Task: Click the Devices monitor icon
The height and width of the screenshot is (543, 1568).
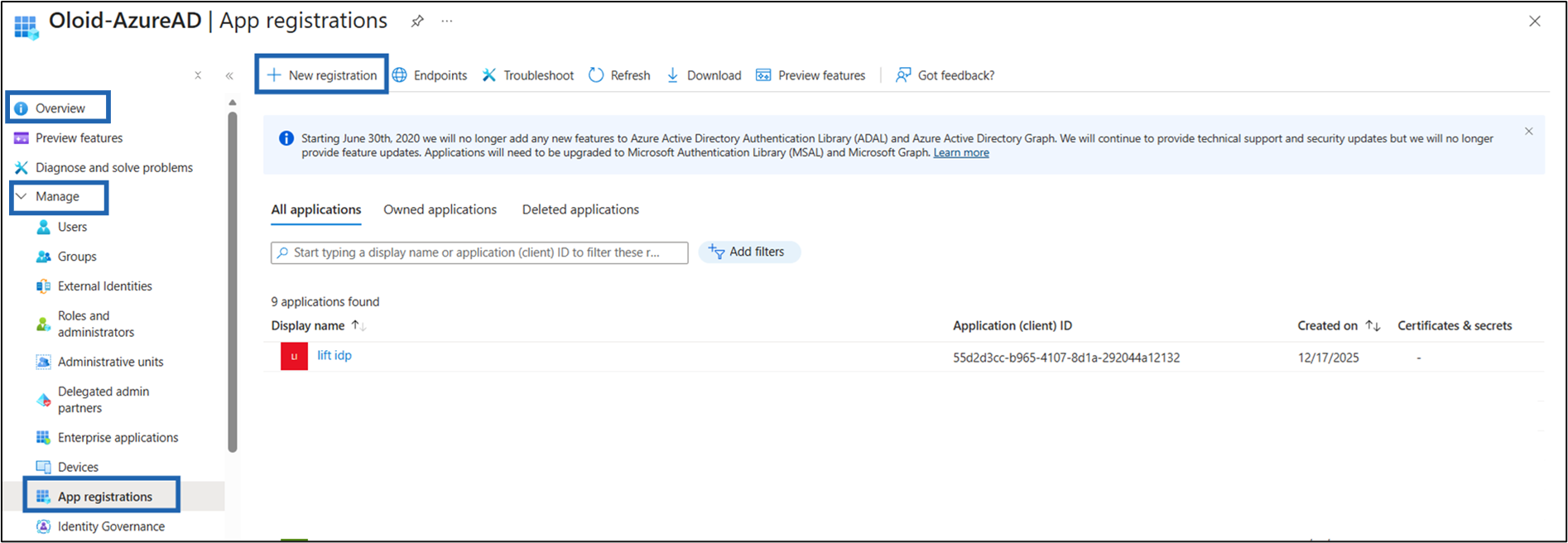Action: click(x=44, y=468)
